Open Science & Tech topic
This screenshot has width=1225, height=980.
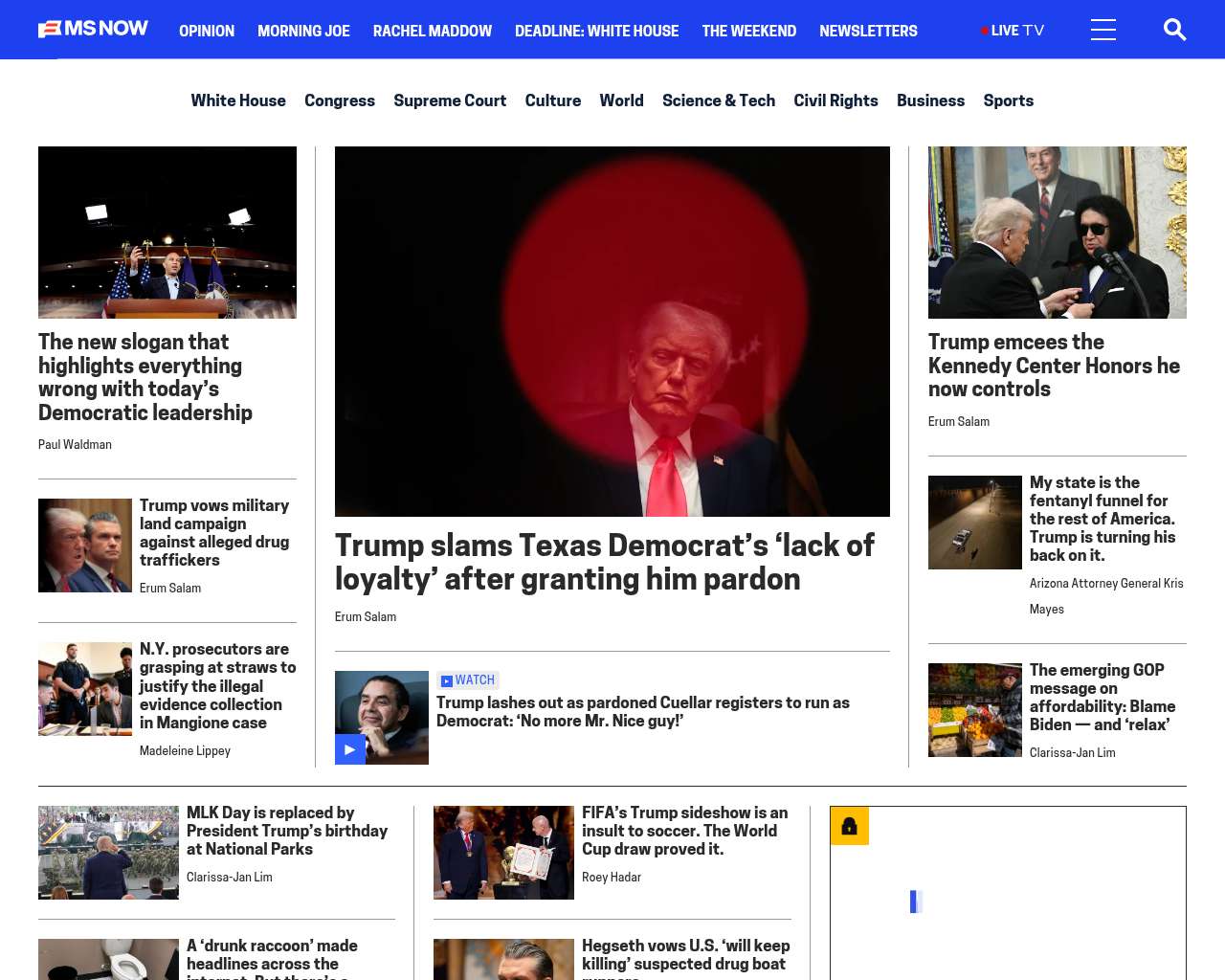click(719, 100)
